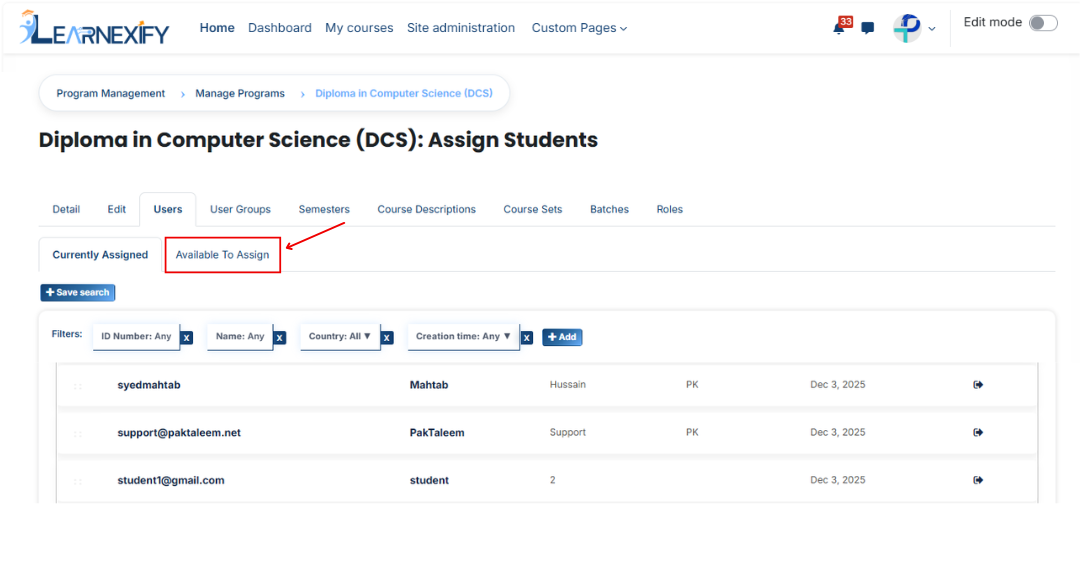This screenshot has height=566, width=1080.
Task: Click the last name Hussain
Action: (568, 384)
